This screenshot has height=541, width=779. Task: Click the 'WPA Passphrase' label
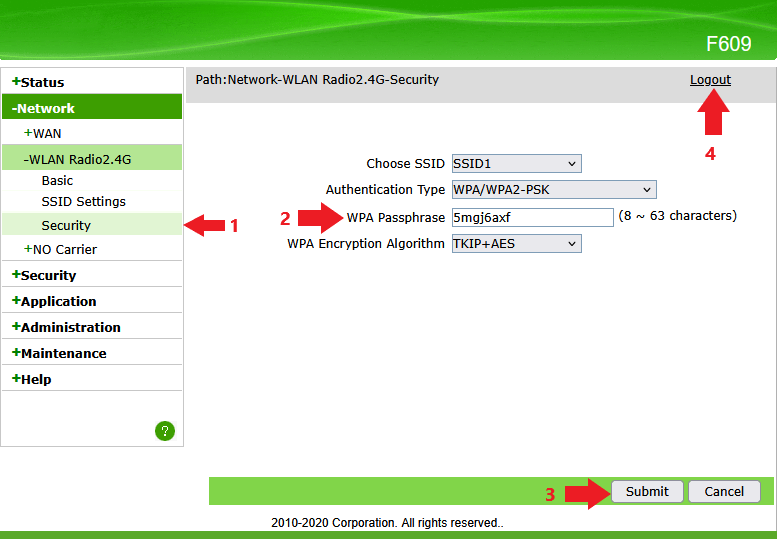coord(395,218)
